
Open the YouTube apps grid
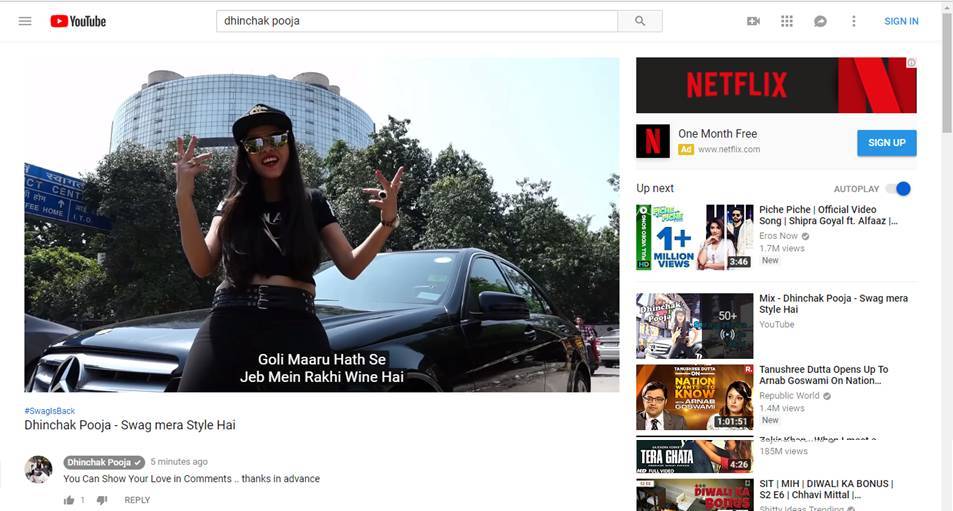786,21
